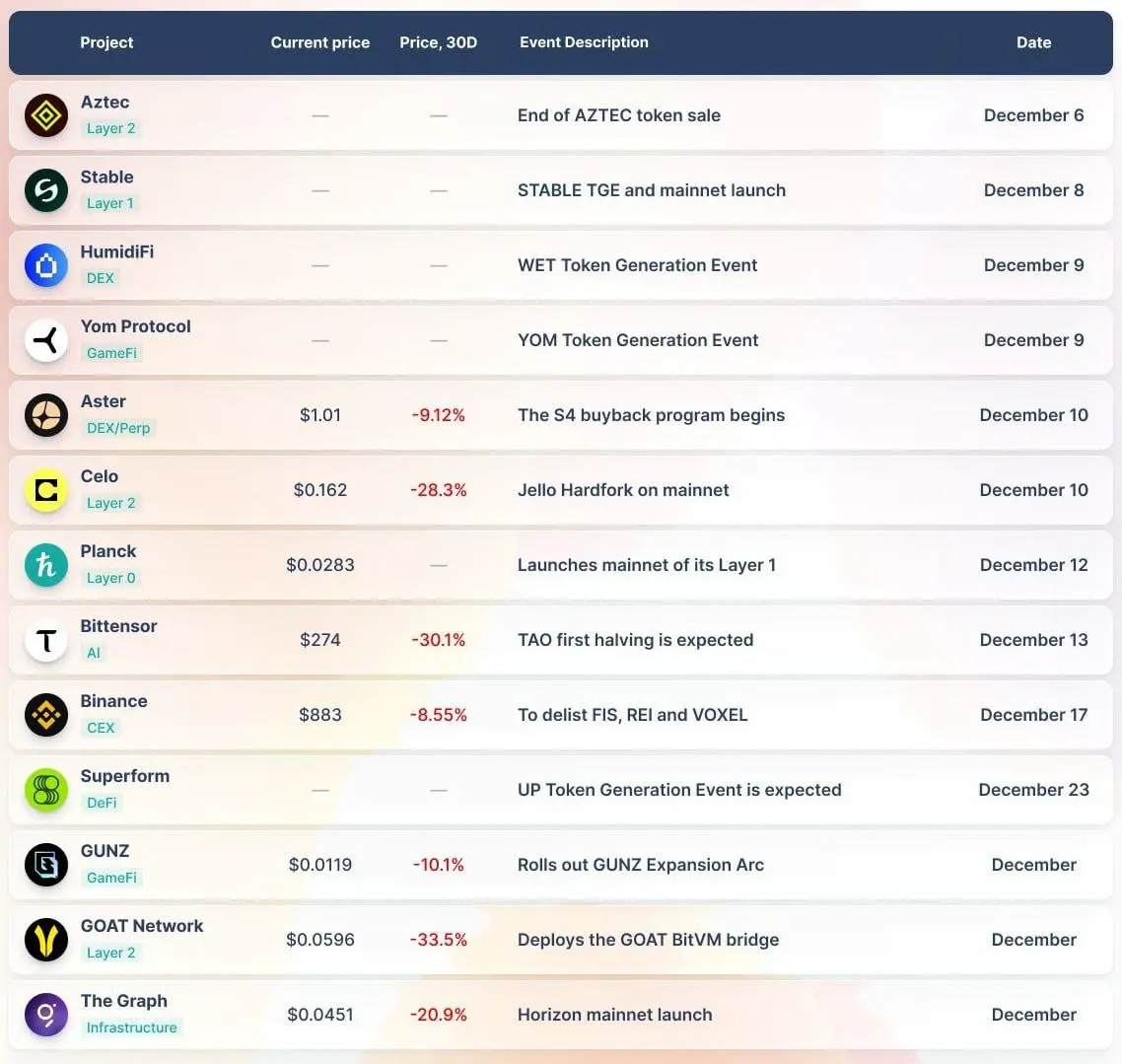Screen dimensions: 1122x1064
Task: Select the GameFi tag under GUNZ
Action: pyautogui.click(x=111, y=878)
